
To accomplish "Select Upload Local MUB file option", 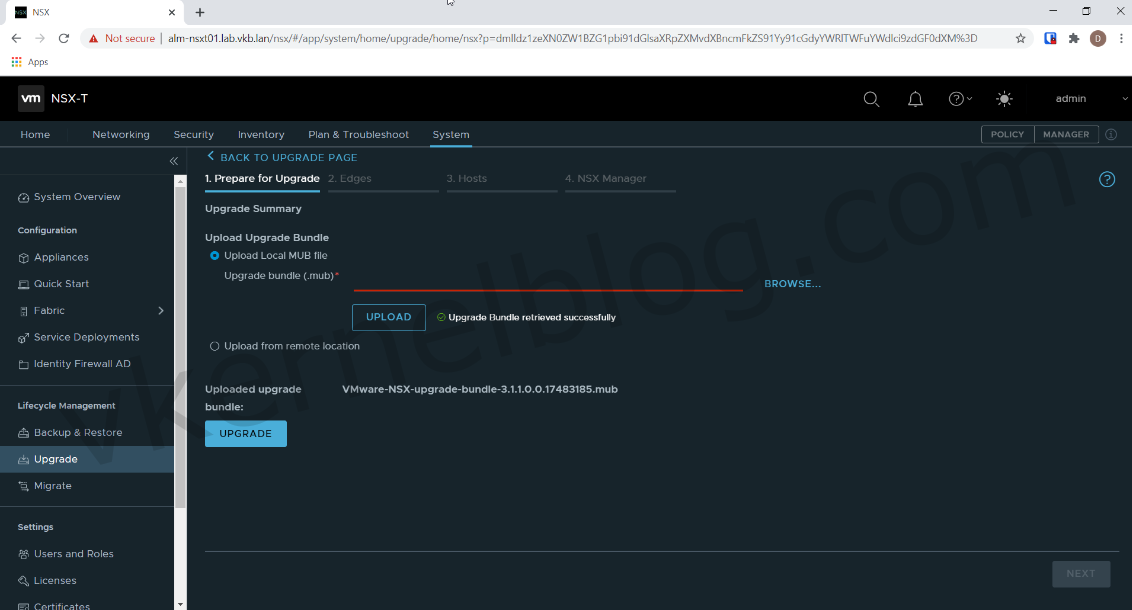I will (213, 255).
